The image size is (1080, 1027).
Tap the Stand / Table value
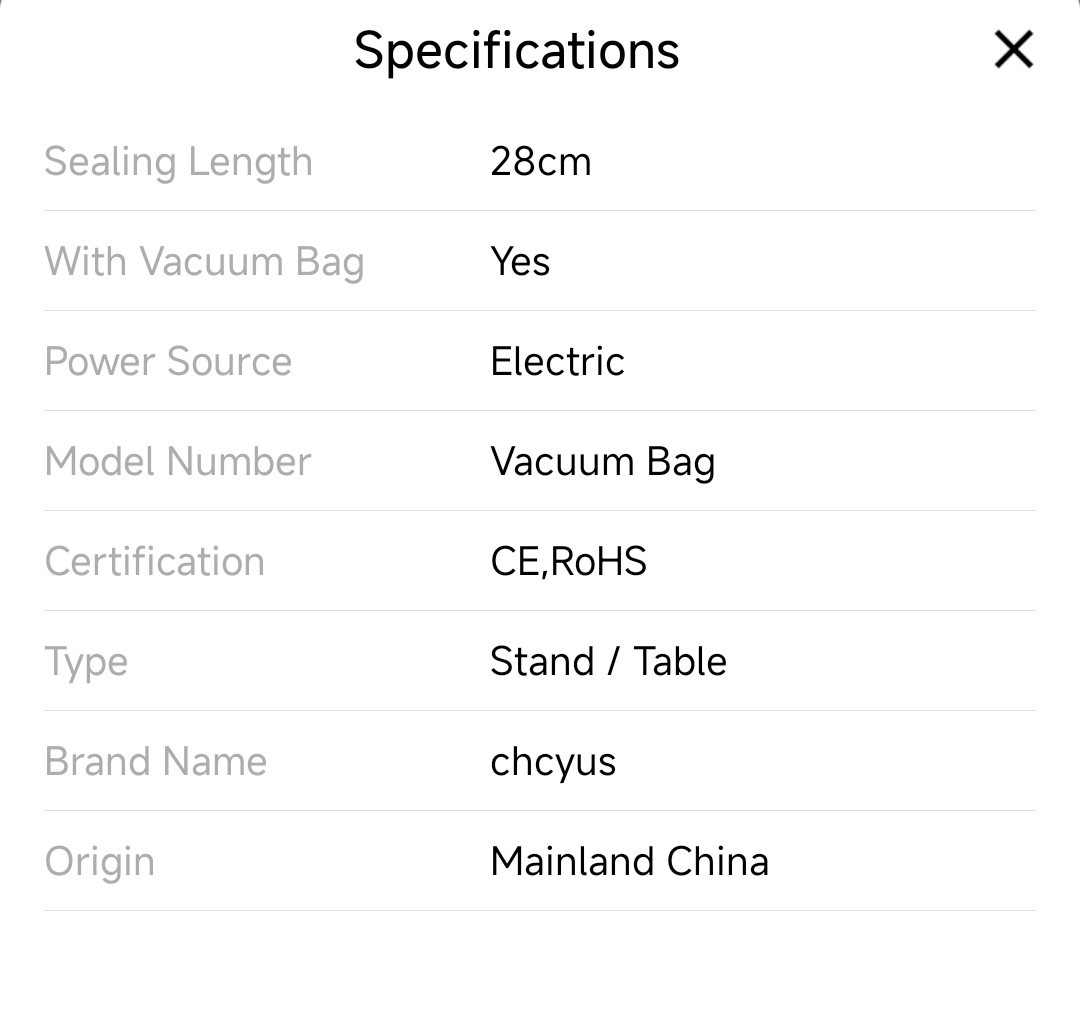point(608,662)
